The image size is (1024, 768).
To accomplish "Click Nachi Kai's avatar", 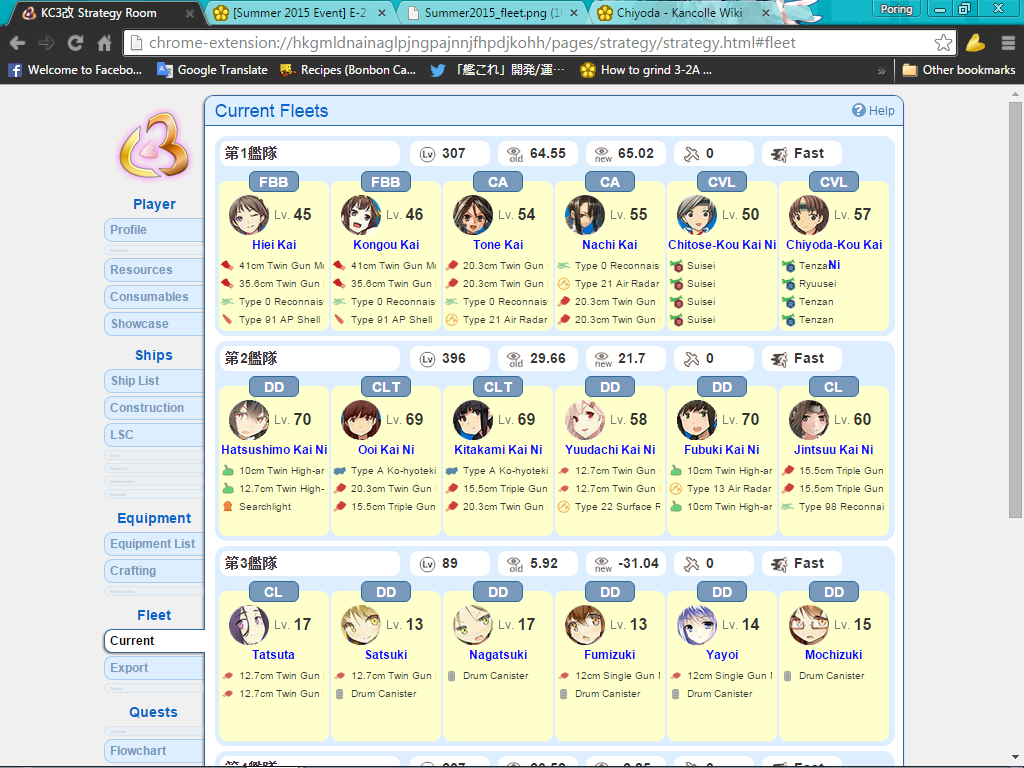I will 585,215.
